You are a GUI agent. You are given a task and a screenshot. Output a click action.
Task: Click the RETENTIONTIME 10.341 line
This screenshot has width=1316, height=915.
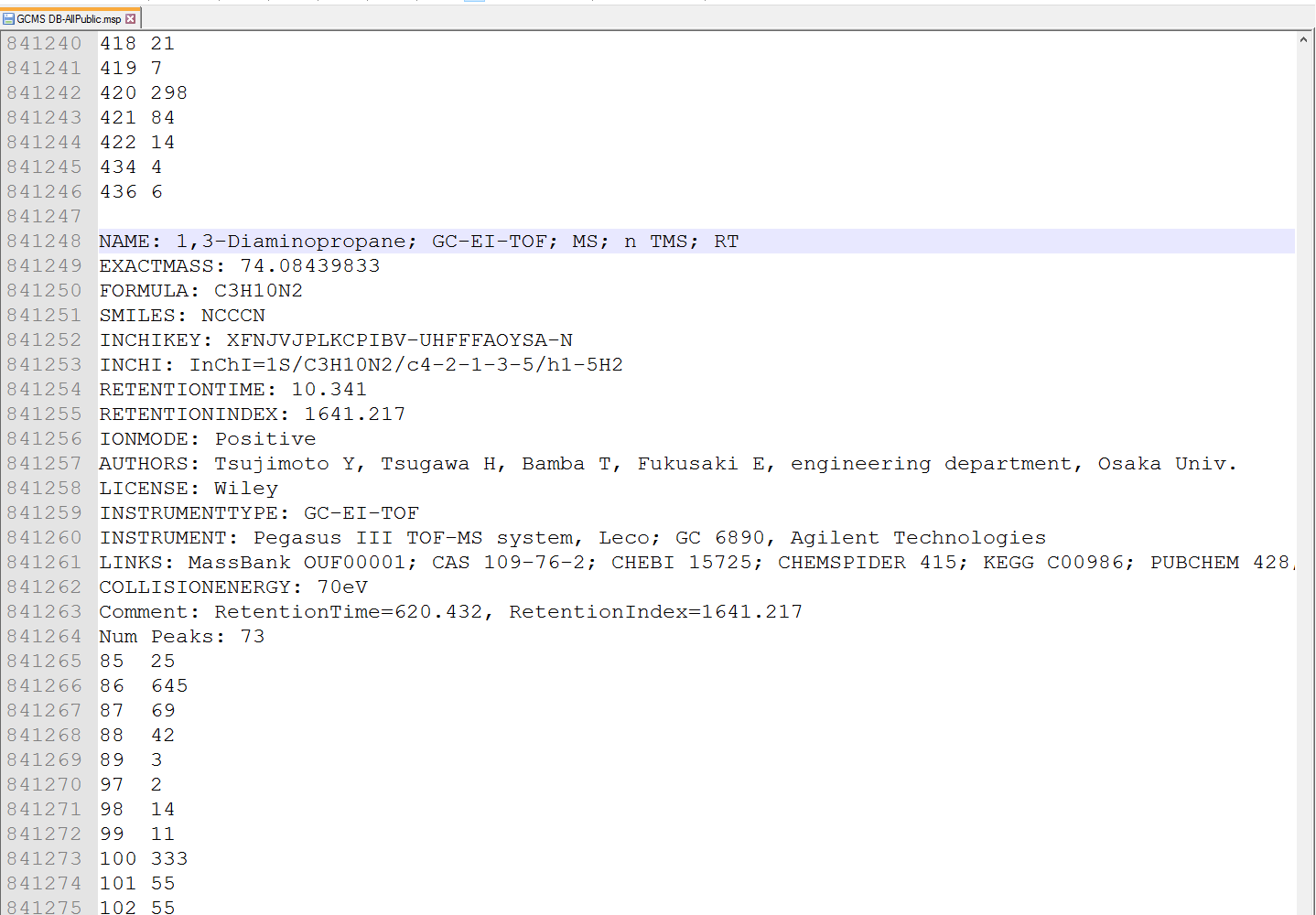232,390
